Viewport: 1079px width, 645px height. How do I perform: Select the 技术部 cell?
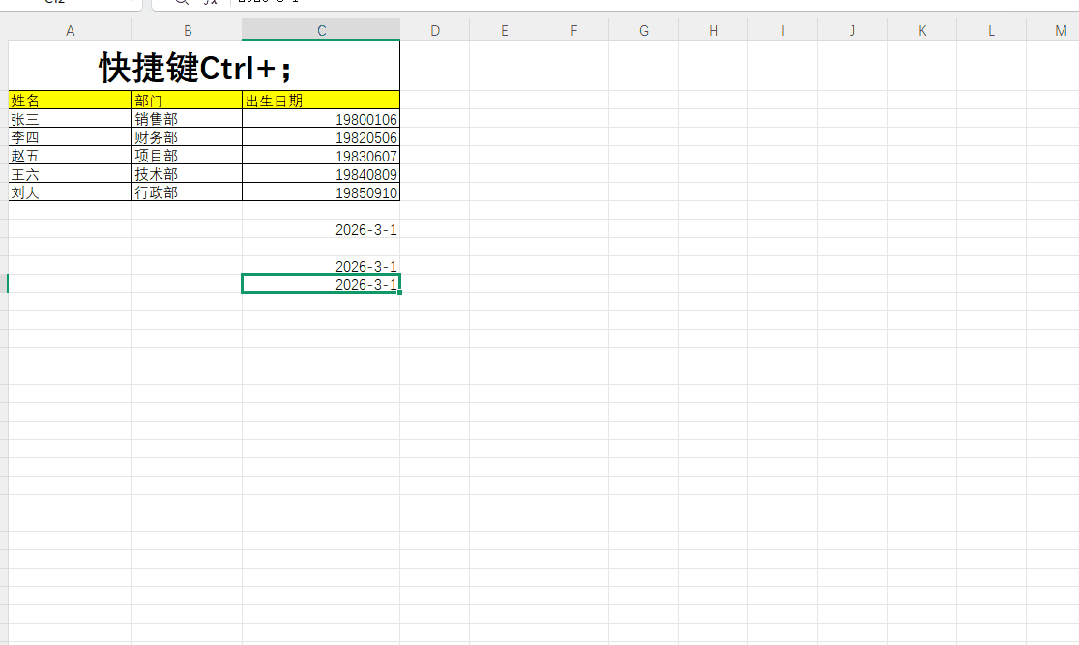(x=187, y=173)
